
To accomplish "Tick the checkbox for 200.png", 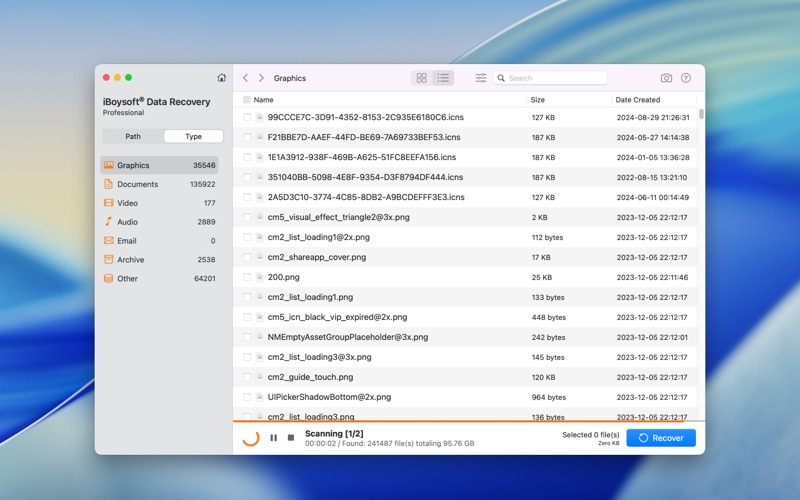I will [x=247, y=277].
